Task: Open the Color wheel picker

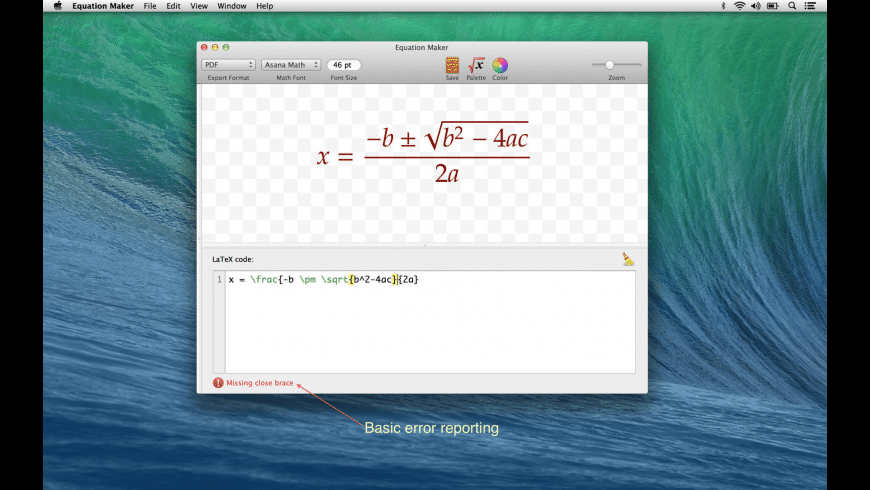Action: click(500, 65)
